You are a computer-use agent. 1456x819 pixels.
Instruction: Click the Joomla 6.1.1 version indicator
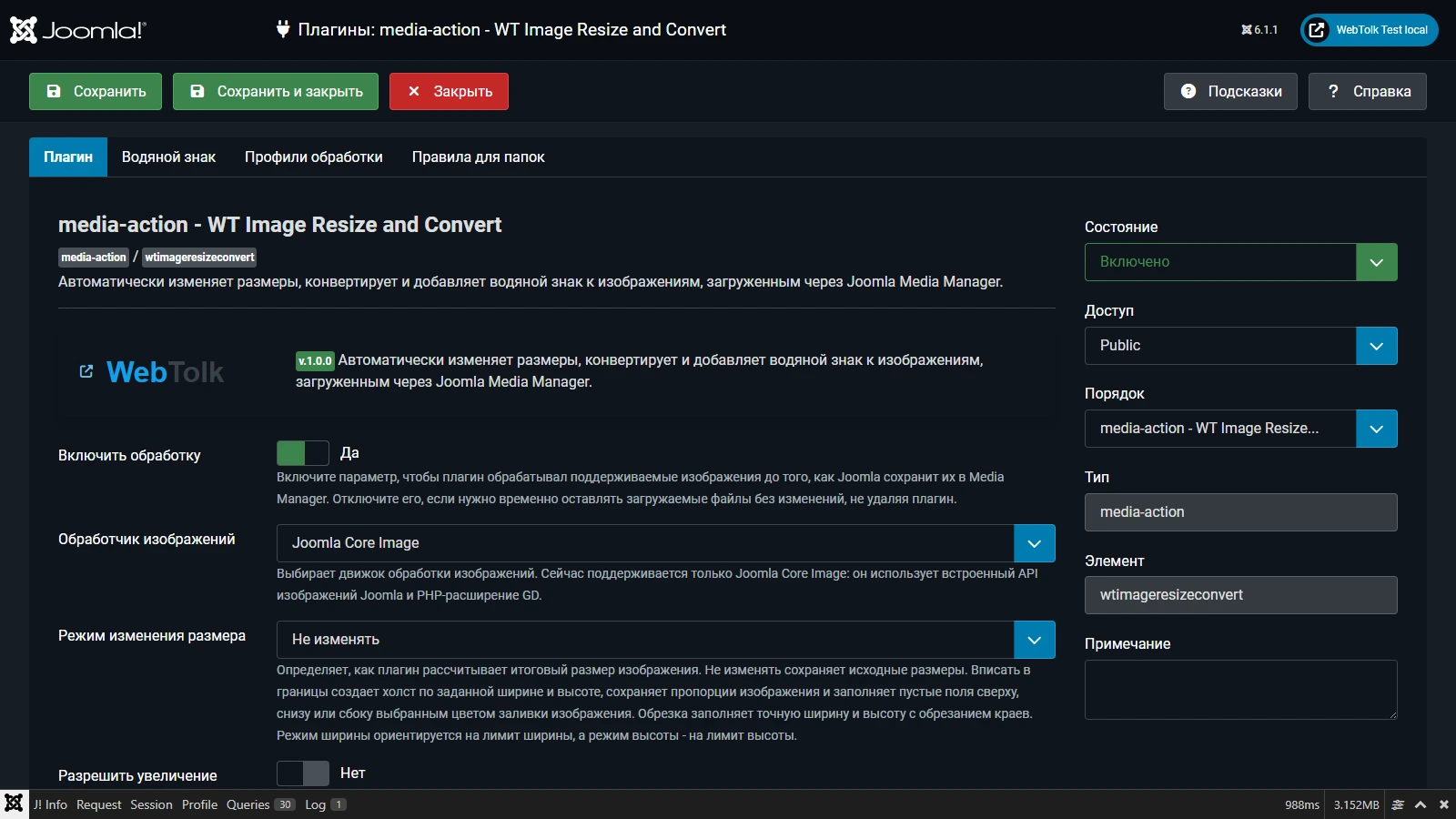[x=1259, y=30]
